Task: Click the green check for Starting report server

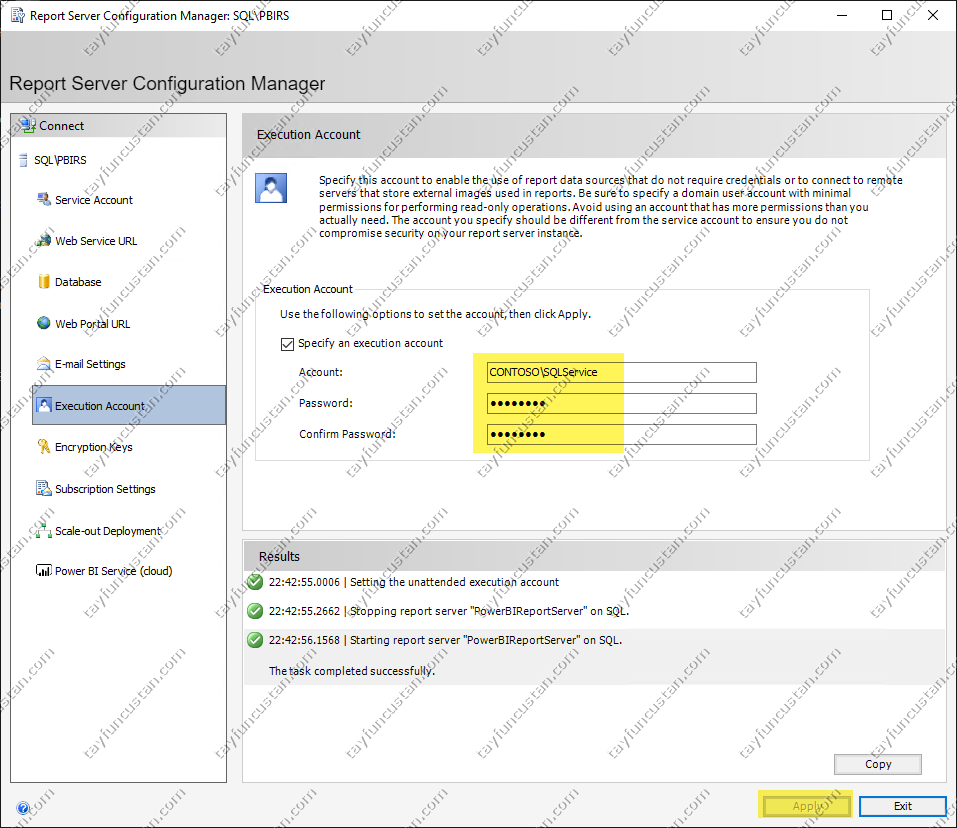Action: coord(255,640)
